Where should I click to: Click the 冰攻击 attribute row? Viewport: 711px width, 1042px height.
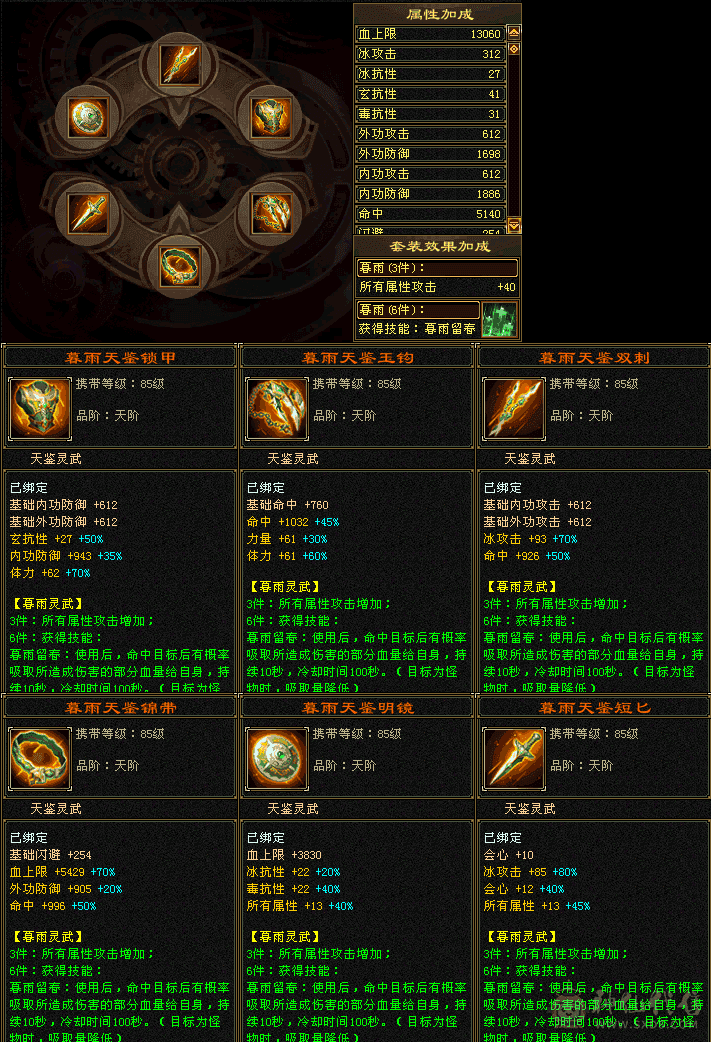tap(430, 53)
